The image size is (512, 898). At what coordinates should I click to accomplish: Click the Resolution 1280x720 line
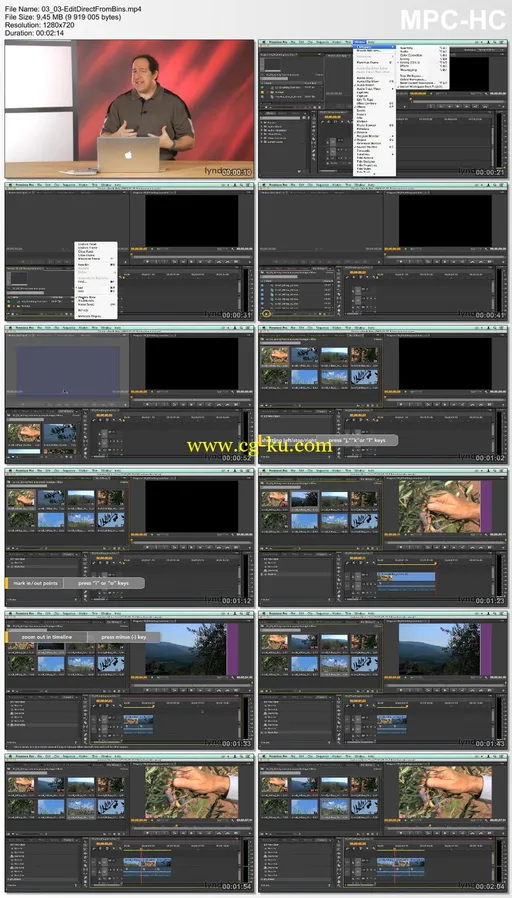coord(40,26)
